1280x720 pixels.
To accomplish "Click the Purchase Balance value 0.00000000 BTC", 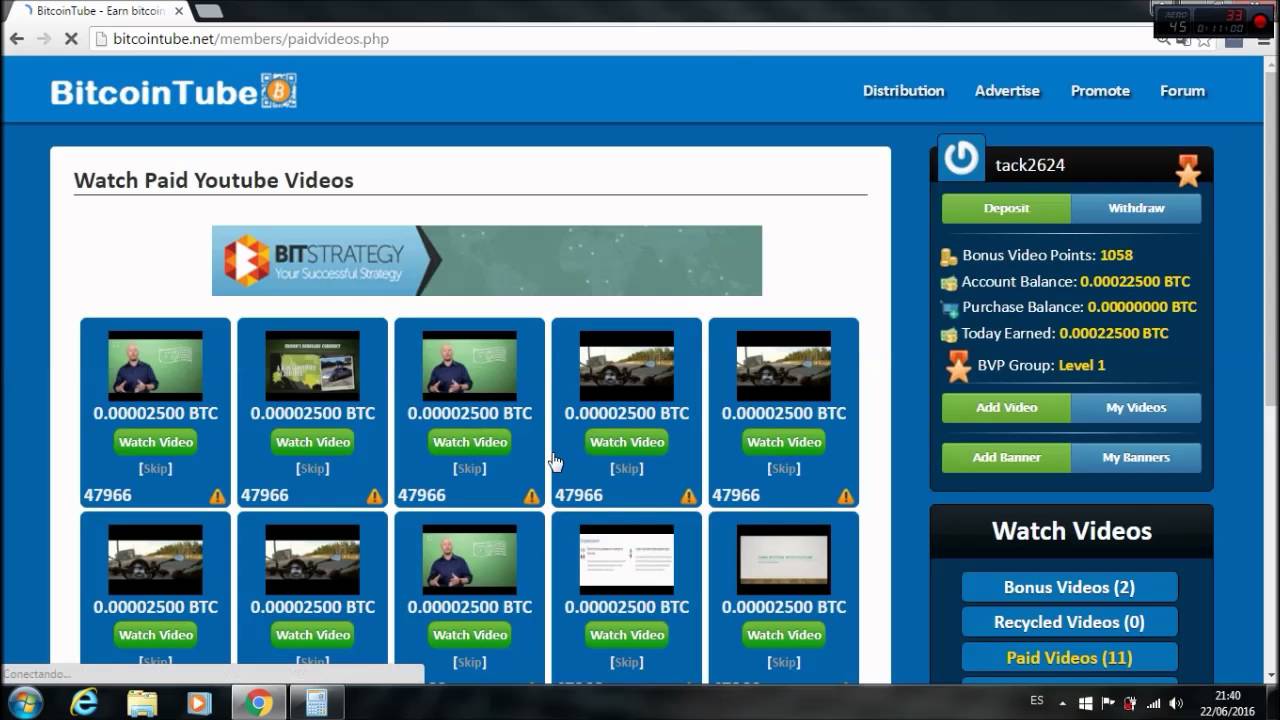I will (x=1142, y=307).
